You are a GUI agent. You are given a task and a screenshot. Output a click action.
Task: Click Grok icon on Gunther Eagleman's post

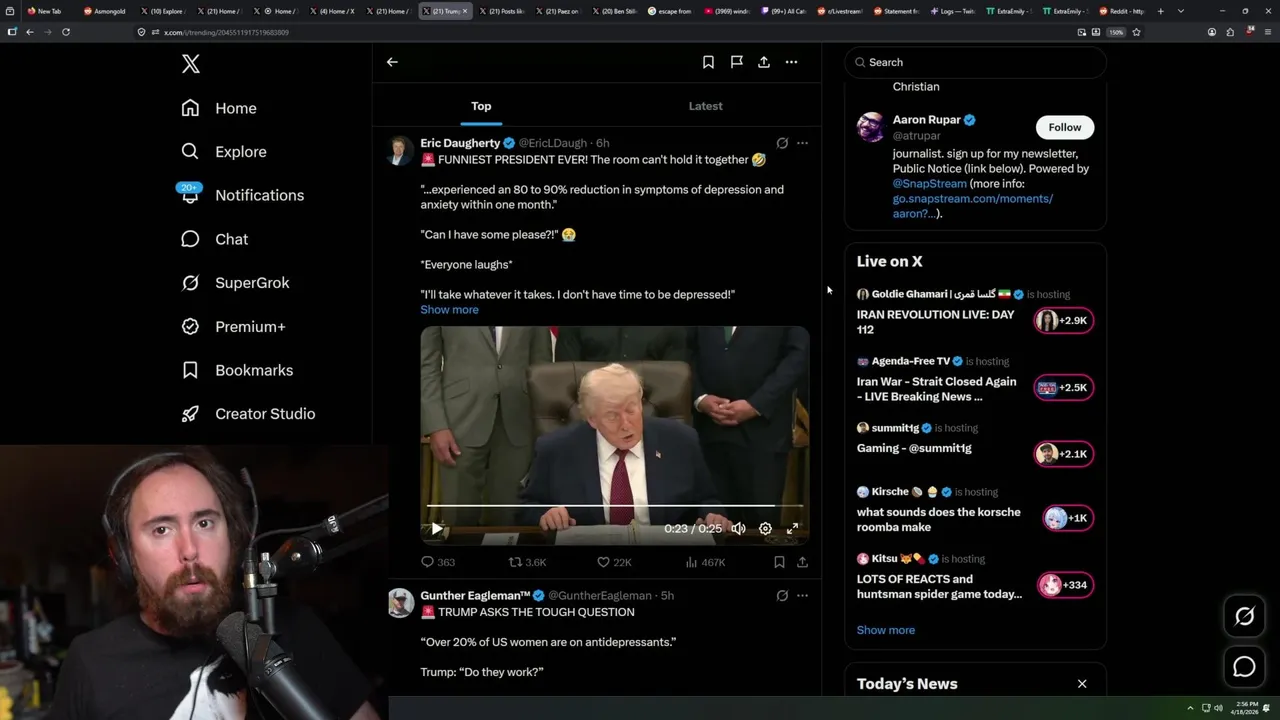tap(782, 596)
